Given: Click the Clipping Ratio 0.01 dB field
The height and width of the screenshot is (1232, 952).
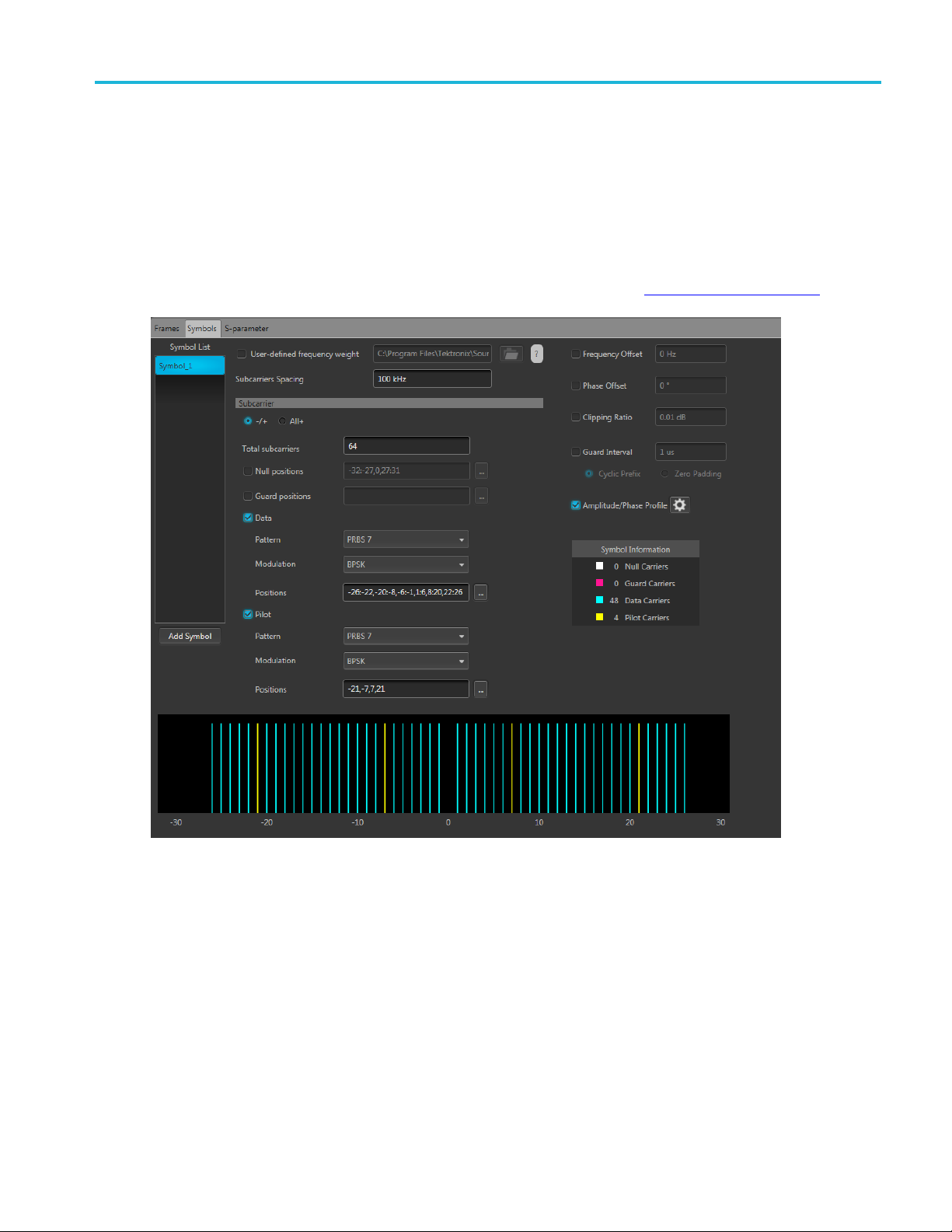Looking at the screenshot, I should tap(691, 417).
